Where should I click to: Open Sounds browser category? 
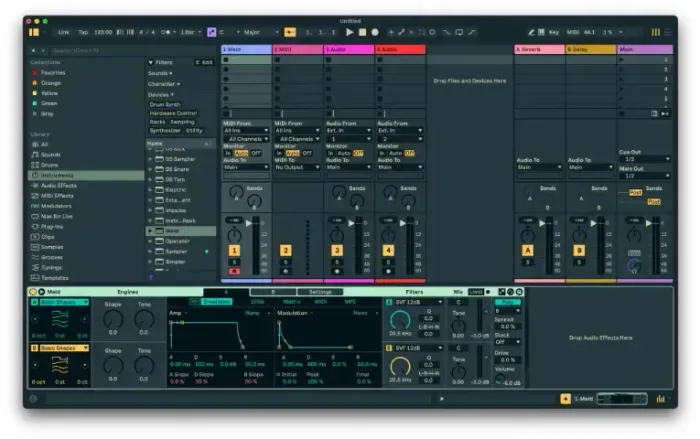pos(86,155)
